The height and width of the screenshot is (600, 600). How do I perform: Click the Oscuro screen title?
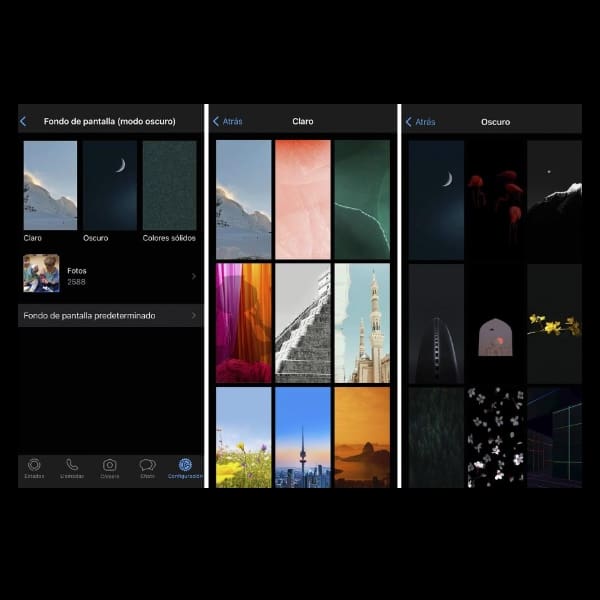(x=496, y=122)
